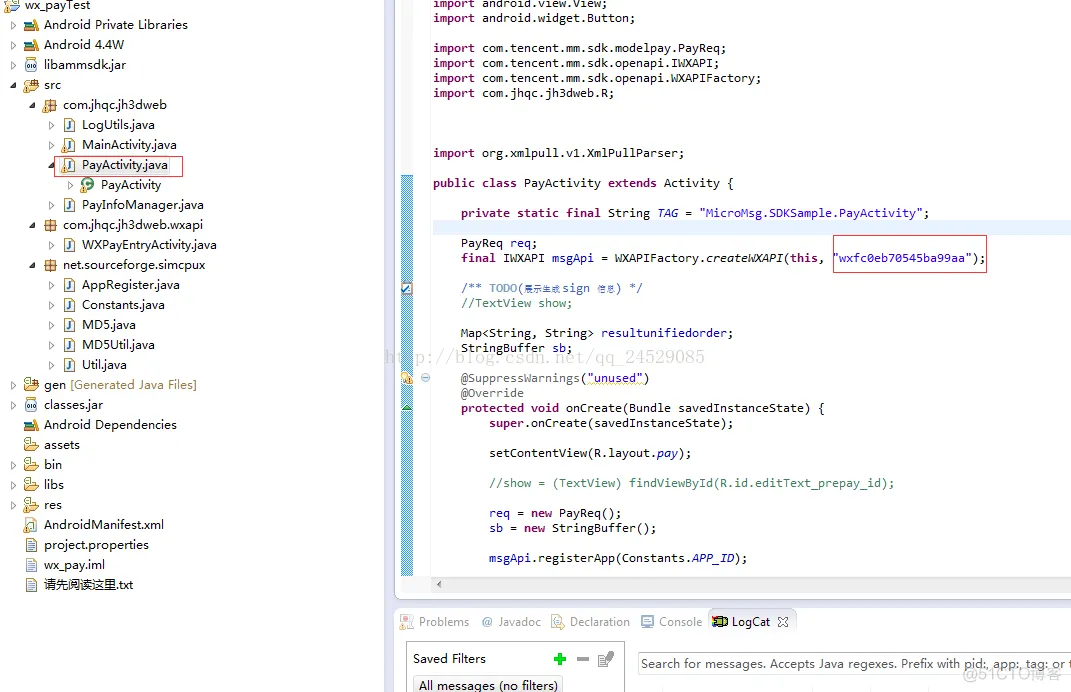
Task: Expand the bin folder
Action: pos(13,465)
